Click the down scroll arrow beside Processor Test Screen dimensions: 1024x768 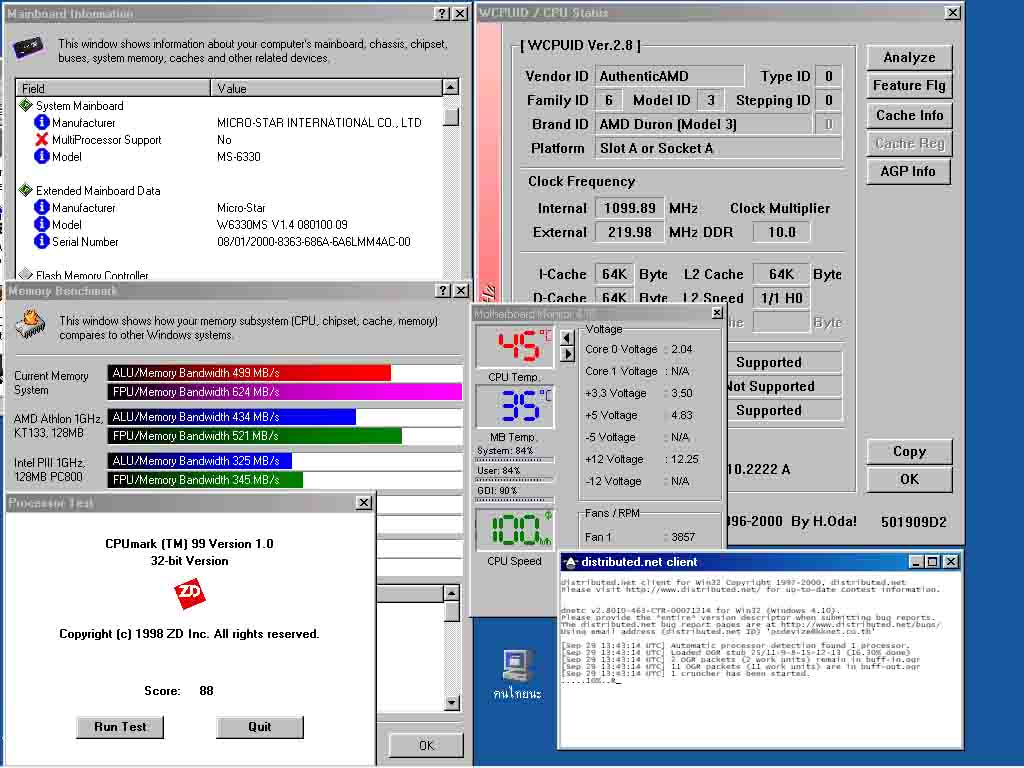tap(451, 703)
